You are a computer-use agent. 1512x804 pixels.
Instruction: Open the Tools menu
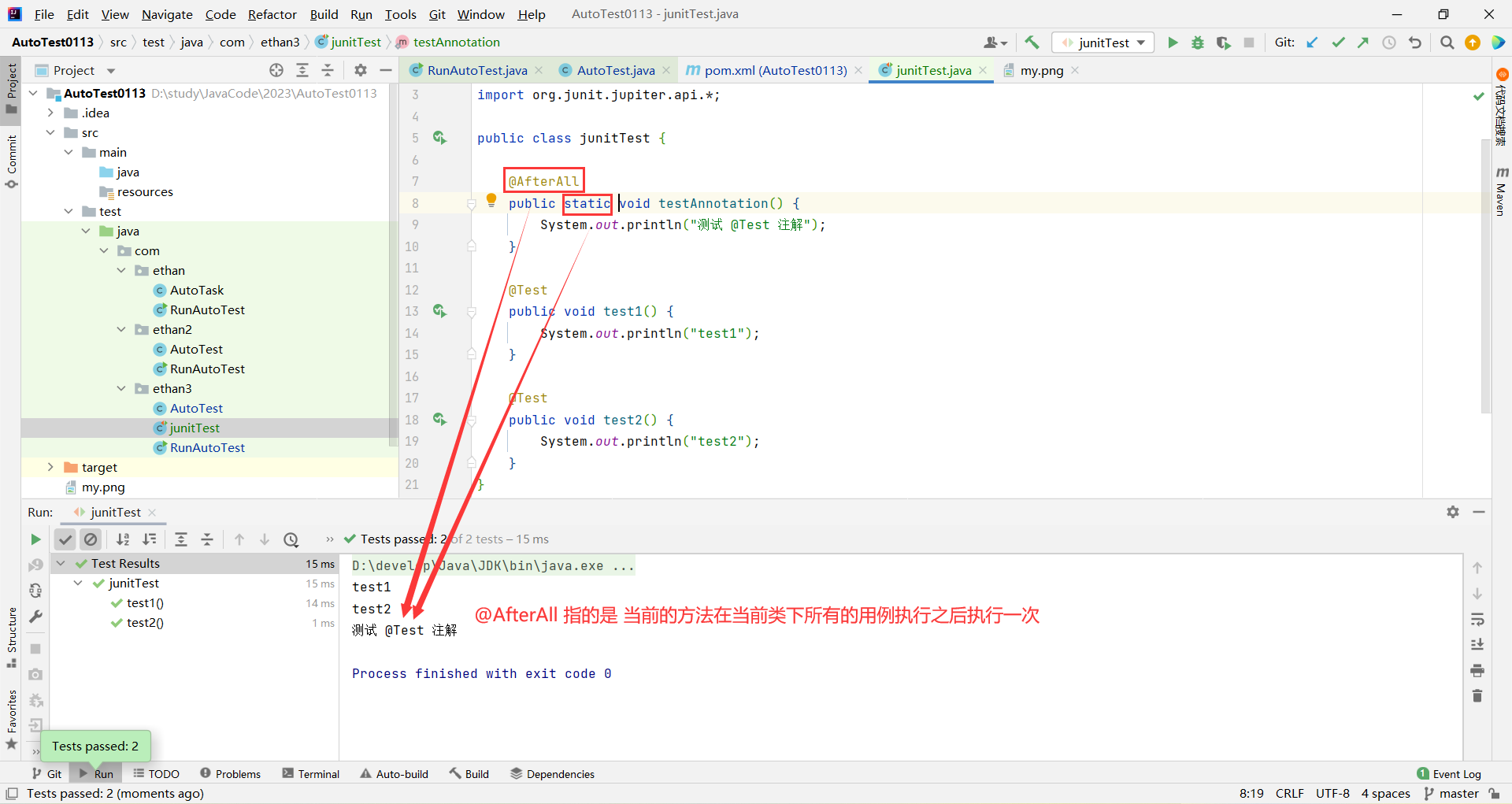click(x=400, y=14)
